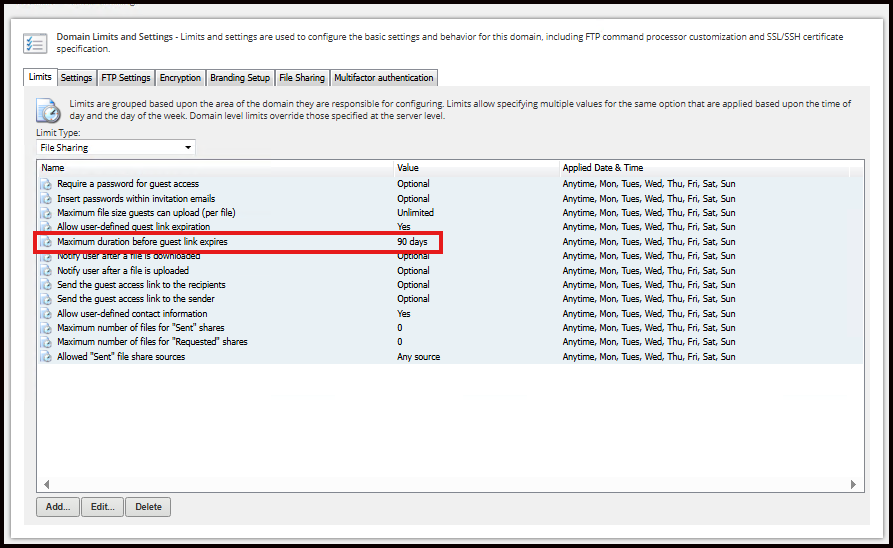
Task: Click icon beside Maximum number of files for "Requested" shares
Action: pos(46,342)
